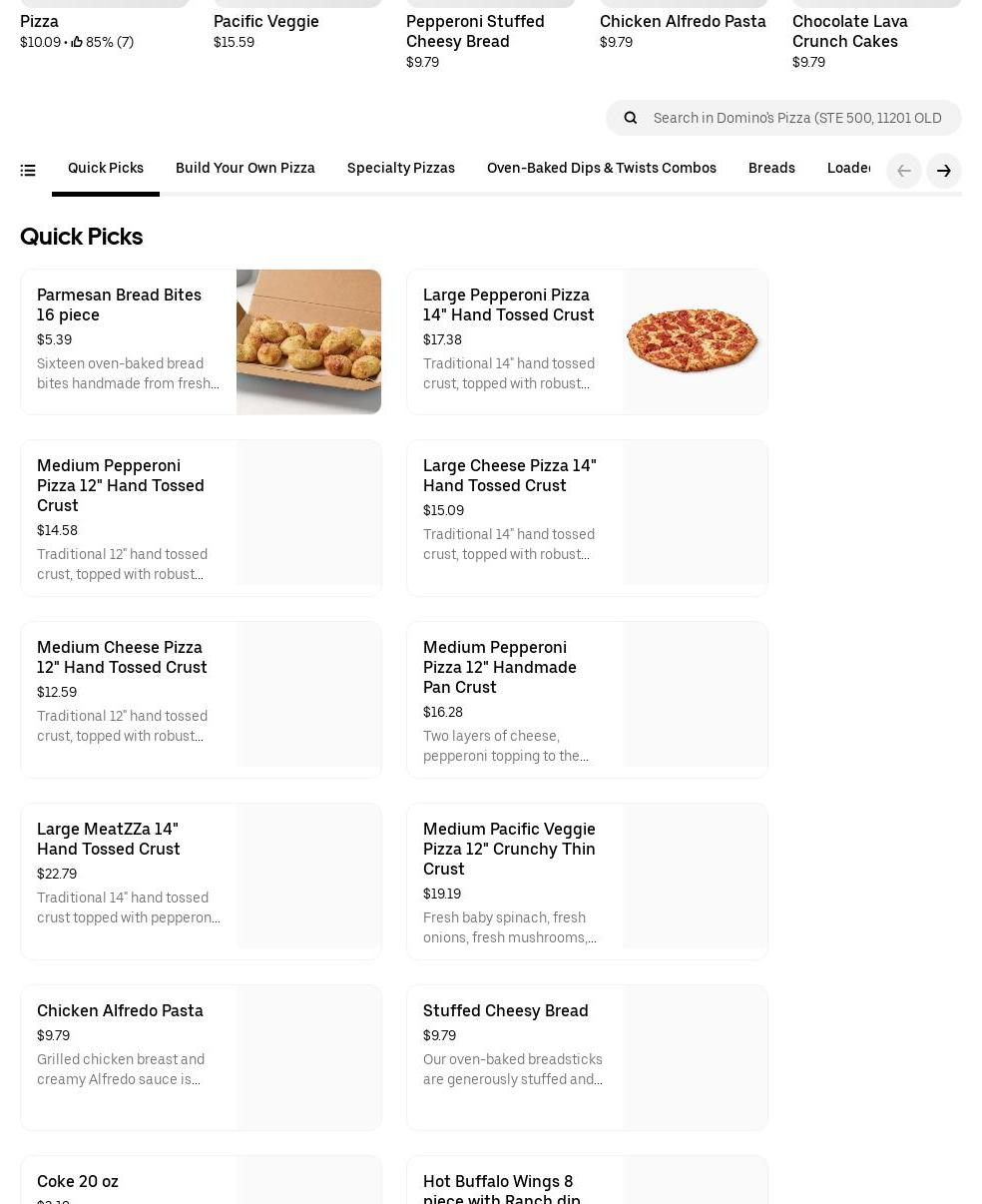
Task: Click the menu list icon beside Quick Picks
Action: pos(28,171)
